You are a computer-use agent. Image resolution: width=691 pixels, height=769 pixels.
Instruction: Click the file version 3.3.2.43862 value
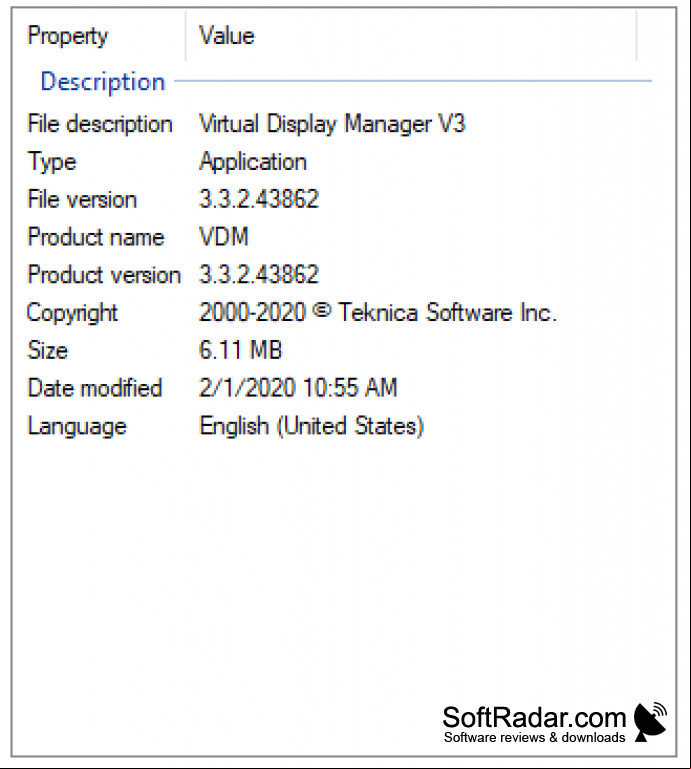(x=258, y=199)
